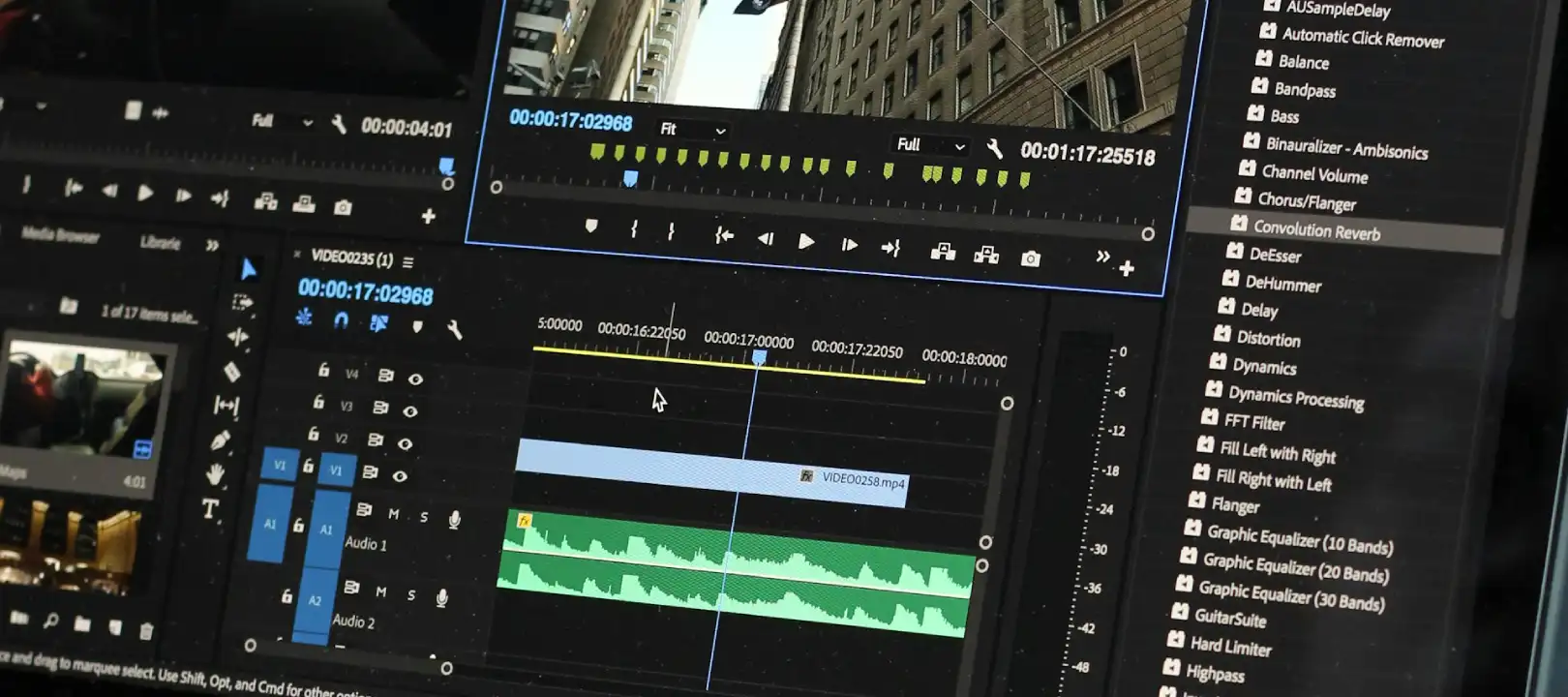
Task: Open Program monitor Fit zoom dropdown
Action: tap(692, 130)
